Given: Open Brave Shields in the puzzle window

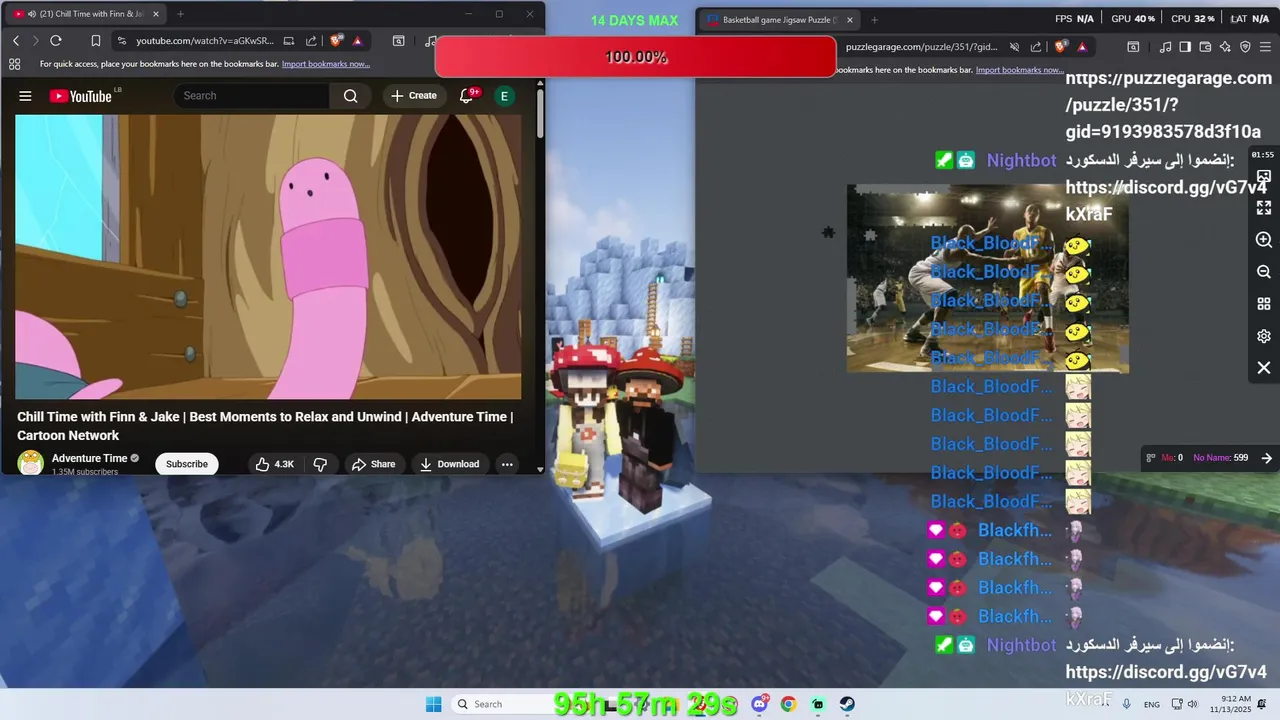Looking at the screenshot, I should click(x=1062, y=47).
